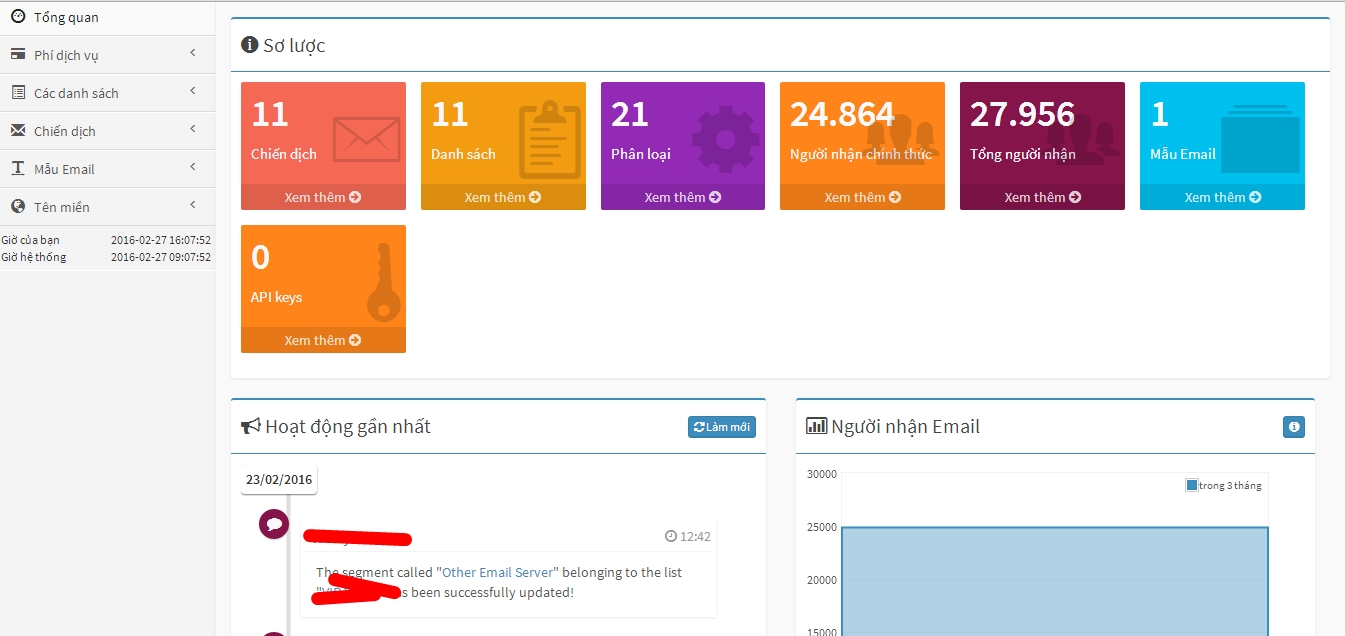Expand Phí dịch vụ with its chevron
Viewport: 1345px width, 636px height.
[x=193, y=54]
